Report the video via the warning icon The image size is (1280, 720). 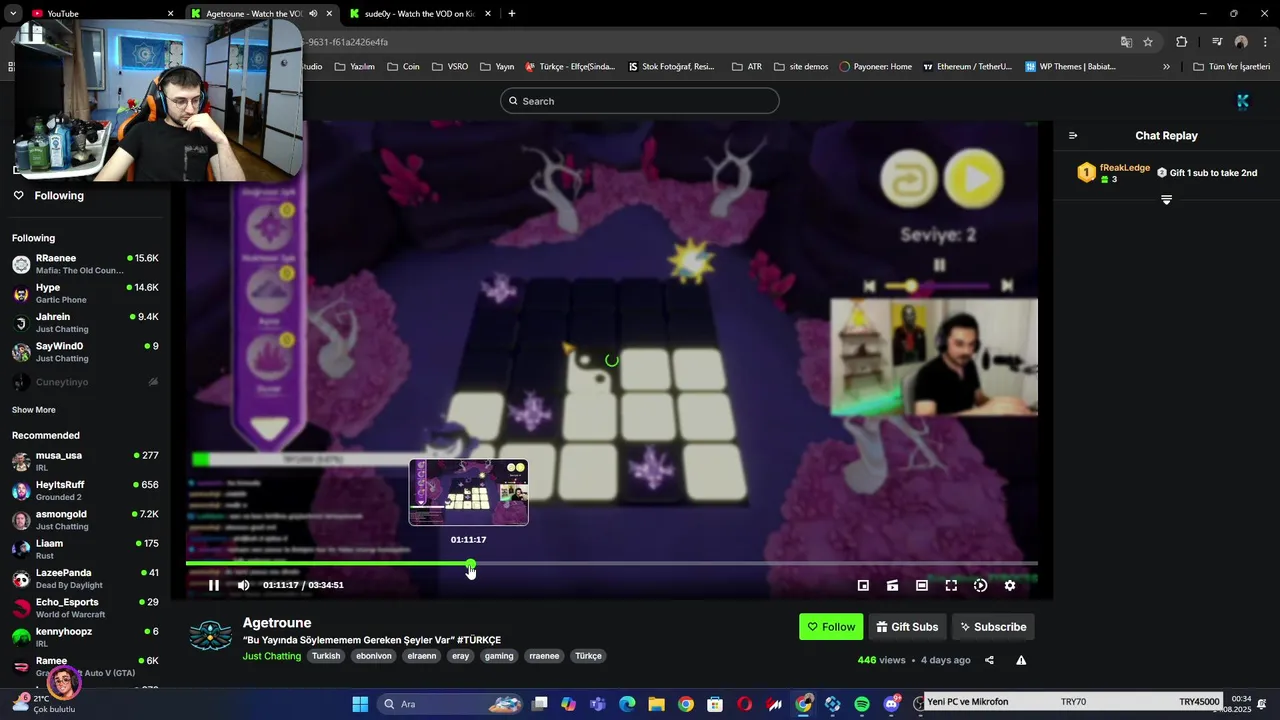point(1021,660)
